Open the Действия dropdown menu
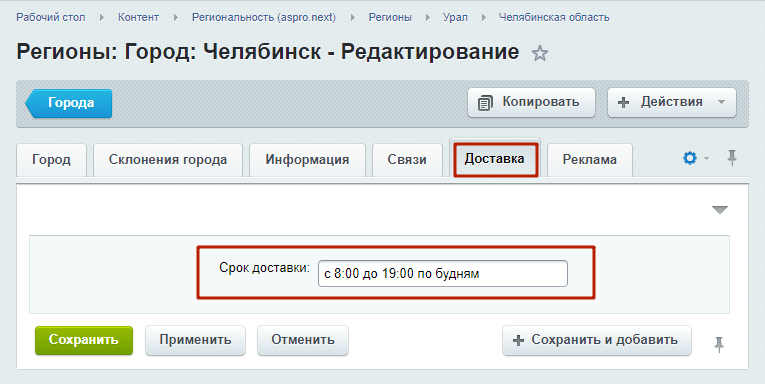 coord(671,102)
